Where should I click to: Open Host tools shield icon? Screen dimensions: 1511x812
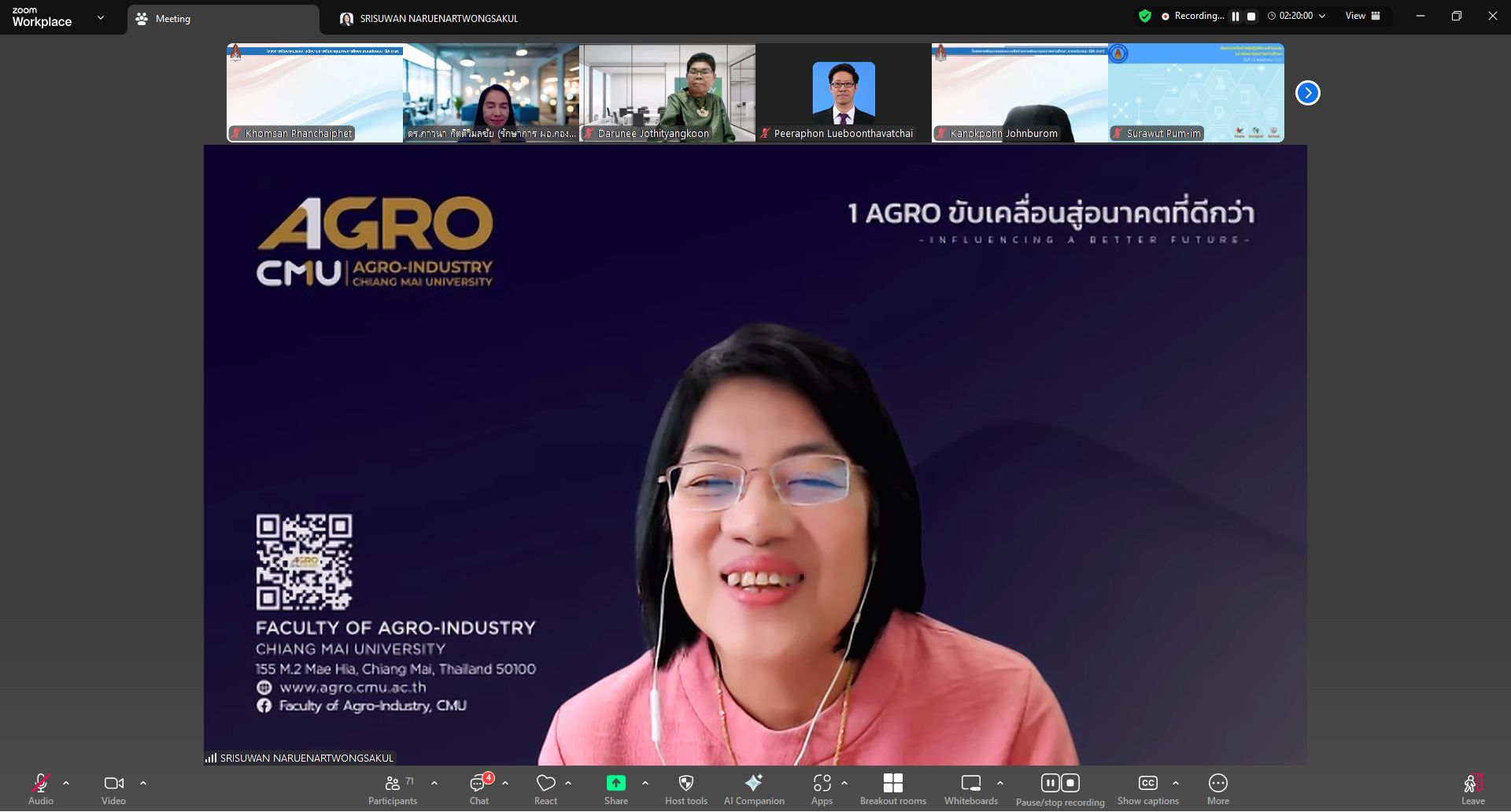tap(685, 789)
